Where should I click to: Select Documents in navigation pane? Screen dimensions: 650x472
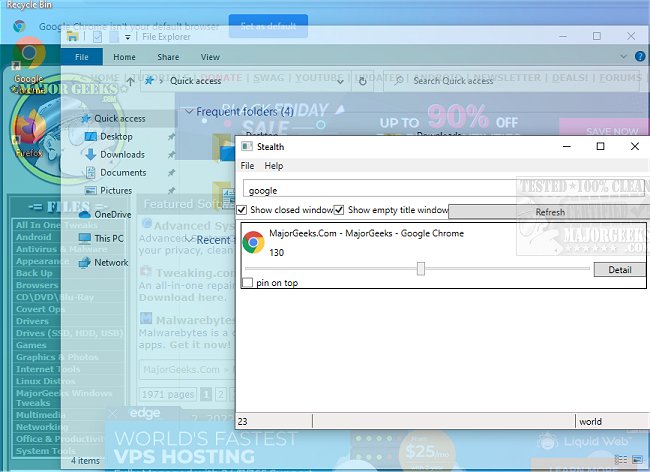pos(123,172)
